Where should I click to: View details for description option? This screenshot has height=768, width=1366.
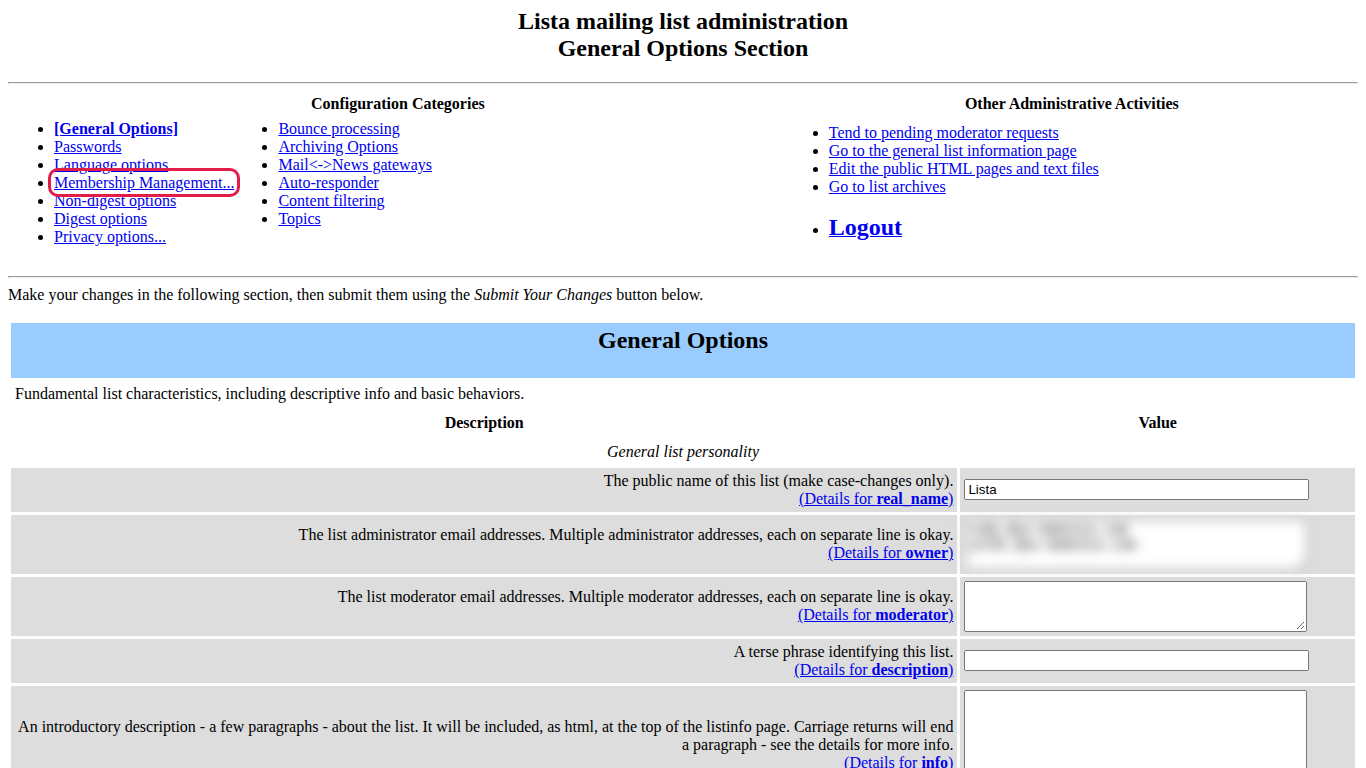(874, 670)
